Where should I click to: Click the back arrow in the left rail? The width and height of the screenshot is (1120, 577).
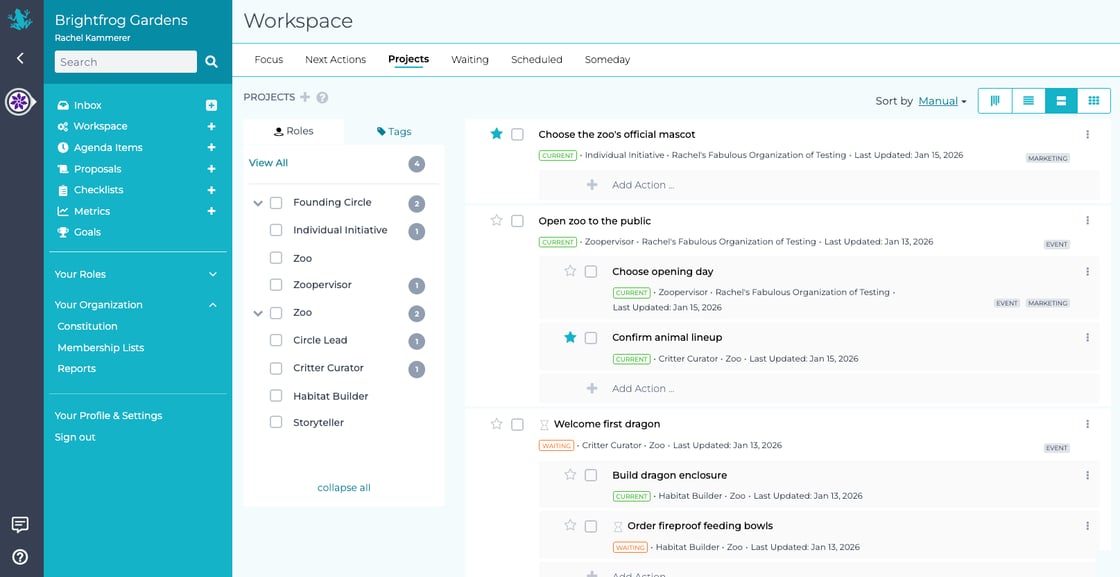20,59
